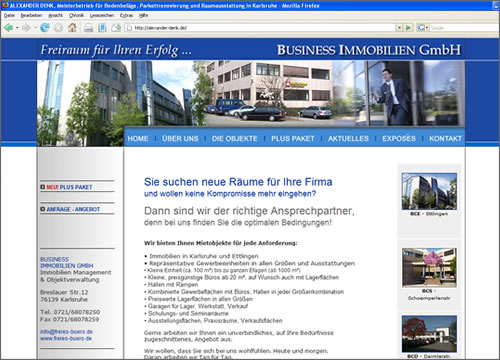Reload the page with the Refresh icon

pos(44,28)
